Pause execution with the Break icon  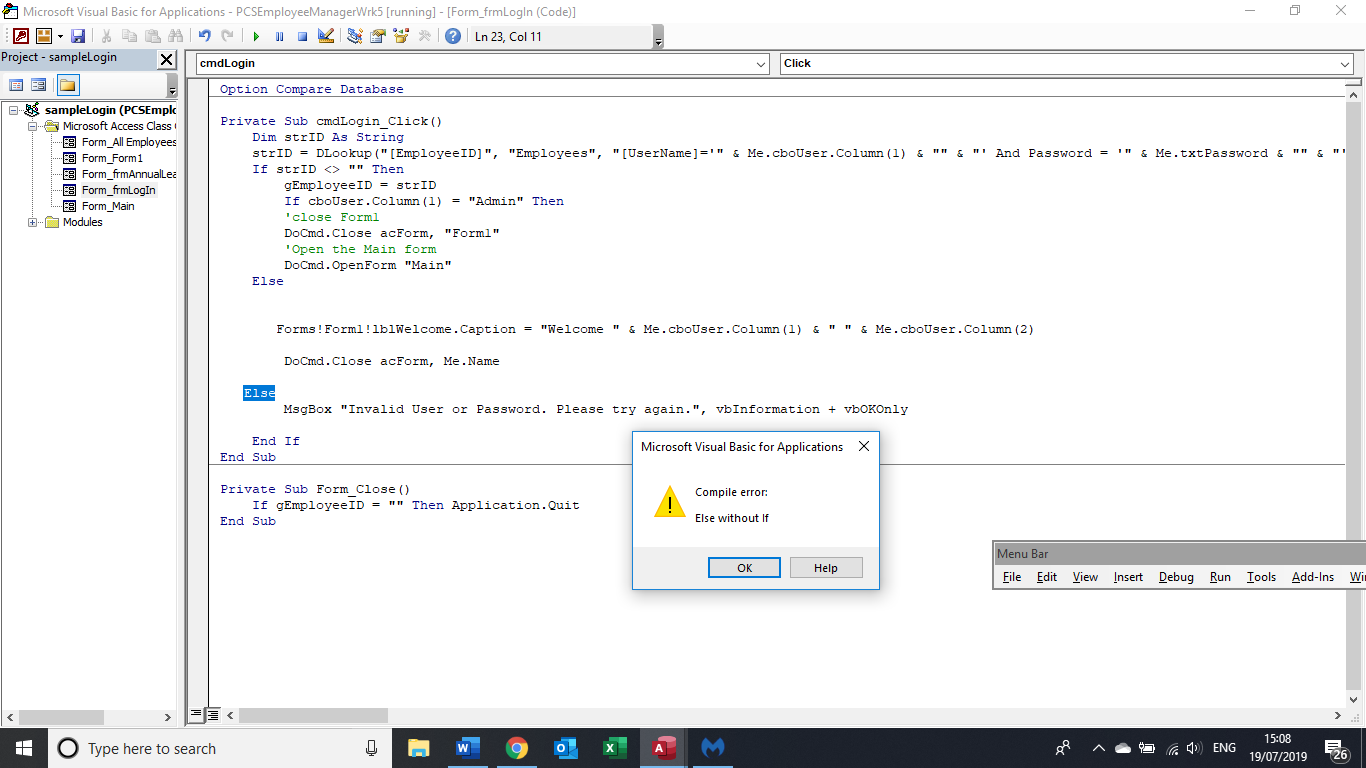(x=279, y=36)
